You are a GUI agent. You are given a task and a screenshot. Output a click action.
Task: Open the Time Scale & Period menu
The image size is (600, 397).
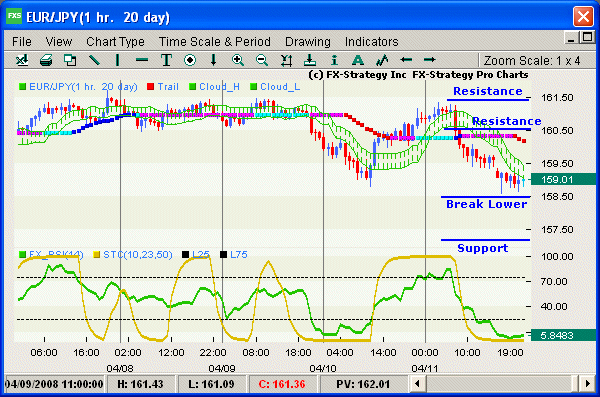(215, 41)
